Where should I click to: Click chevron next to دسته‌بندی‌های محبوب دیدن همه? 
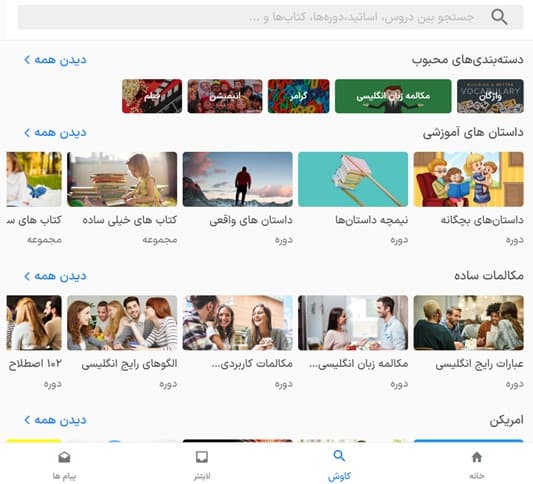coord(27,60)
